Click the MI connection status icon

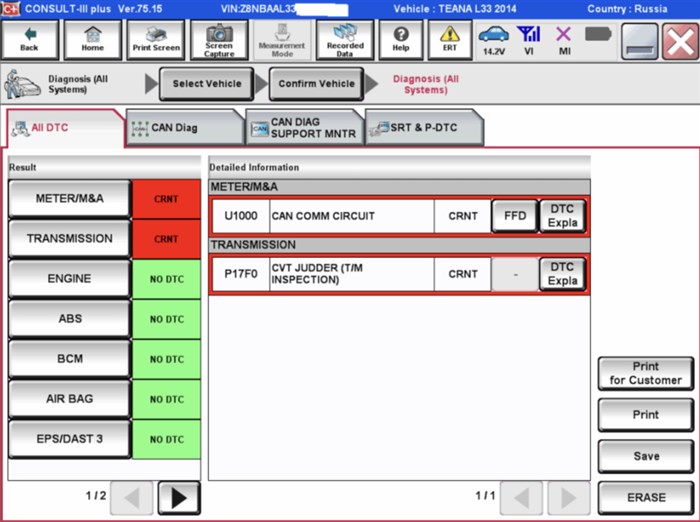coord(564,39)
